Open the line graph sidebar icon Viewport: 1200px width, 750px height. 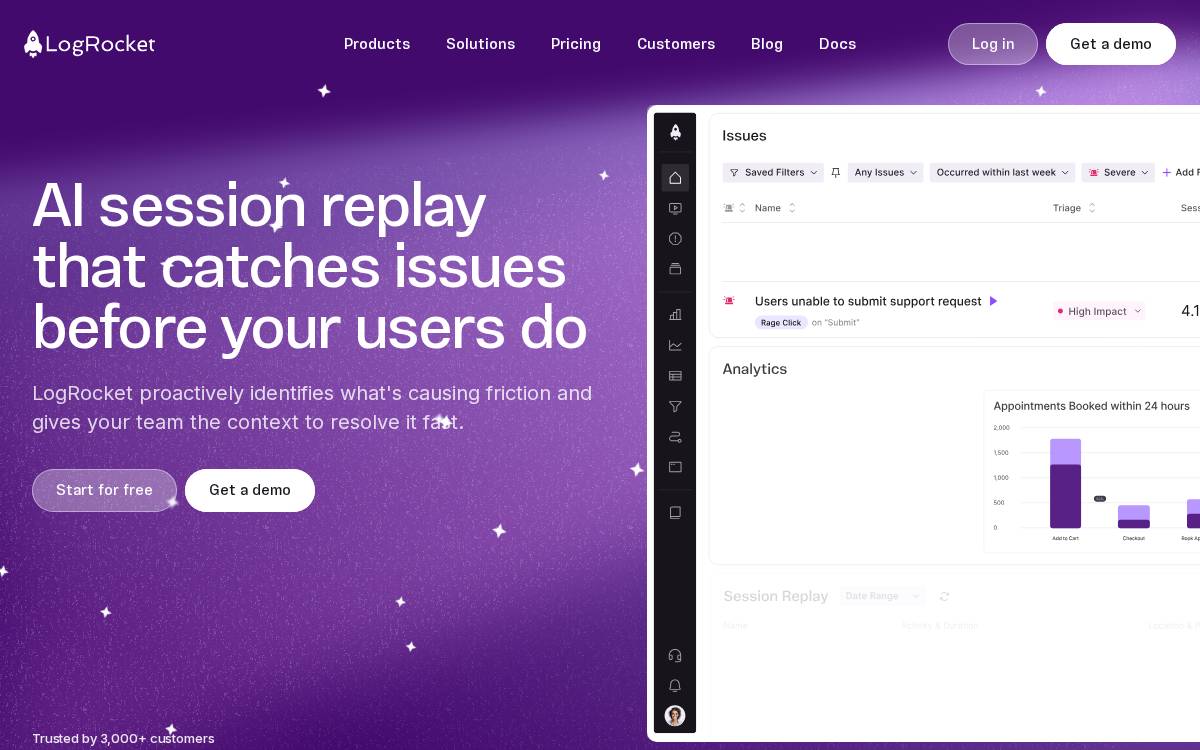click(x=675, y=345)
